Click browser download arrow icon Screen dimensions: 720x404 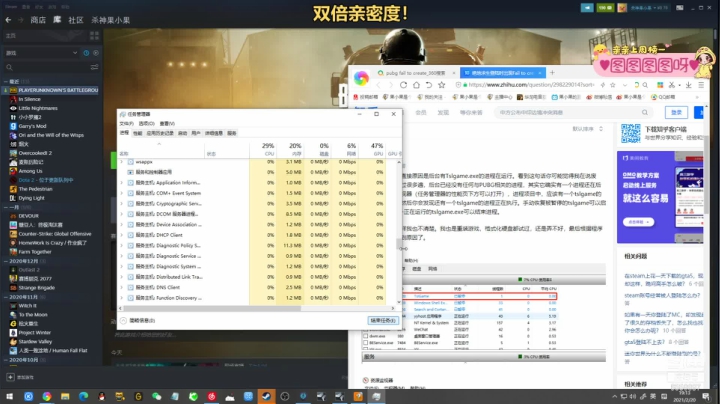pyautogui.click(x=688, y=85)
